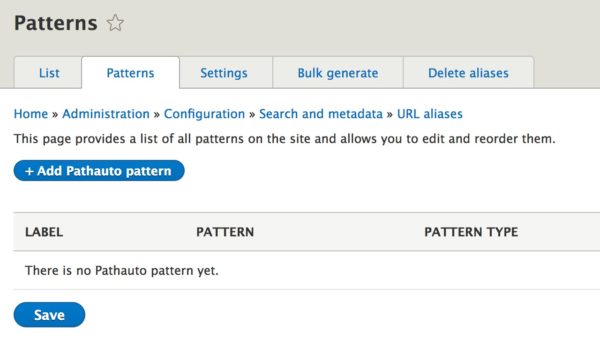
Task: Click the Add Pathauto pattern button
Action: [99, 171]
